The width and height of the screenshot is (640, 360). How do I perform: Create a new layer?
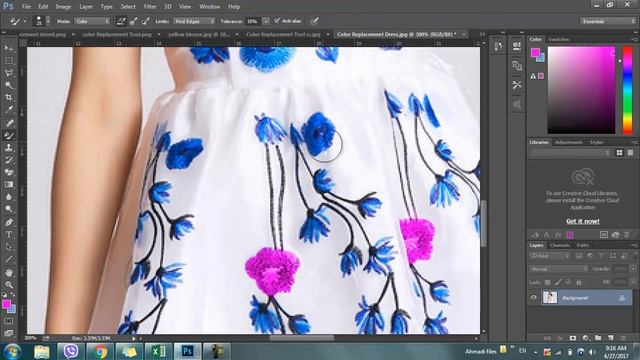point(611,338)
